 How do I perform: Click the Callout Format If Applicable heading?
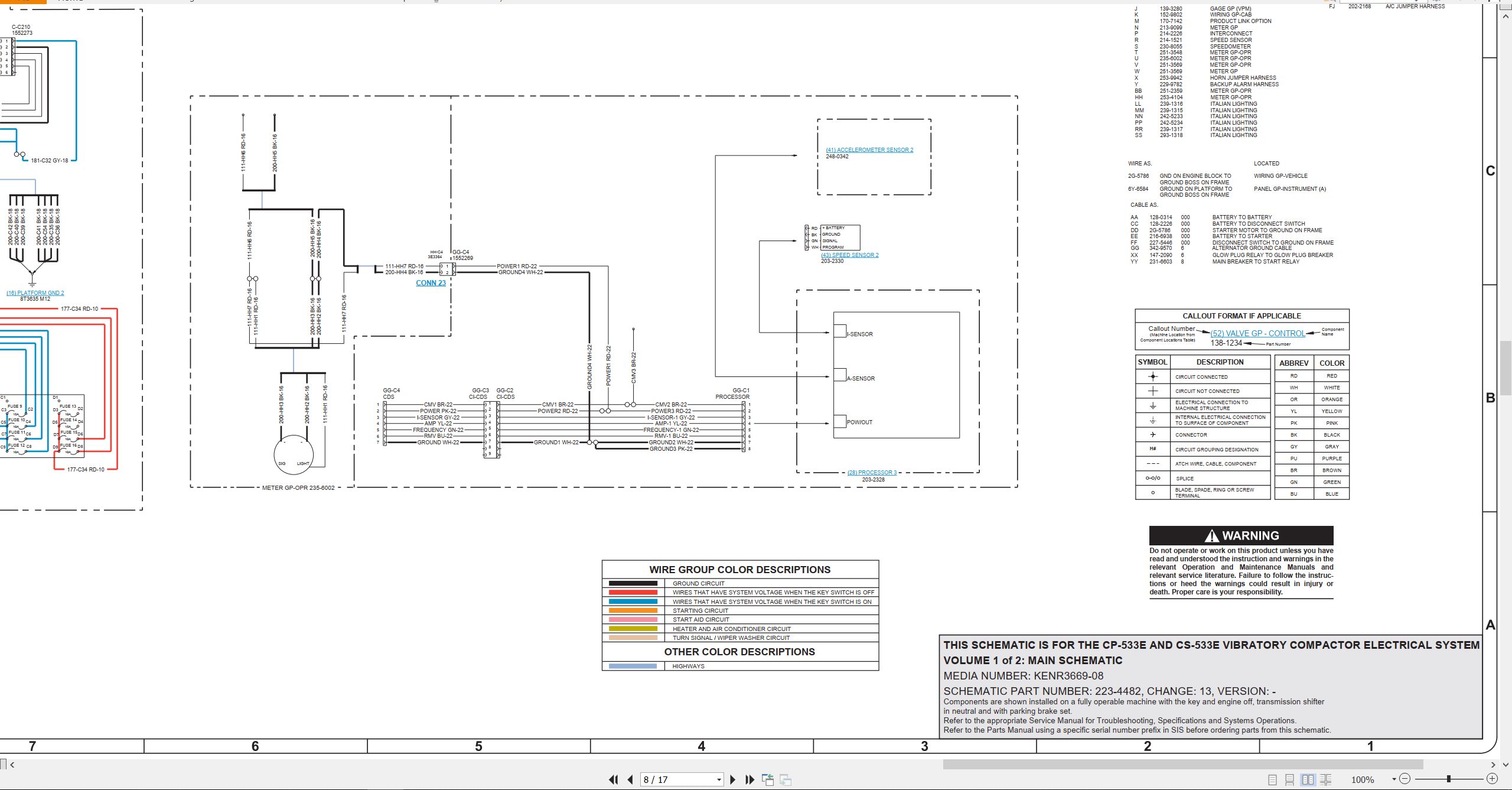[1241, 316]
